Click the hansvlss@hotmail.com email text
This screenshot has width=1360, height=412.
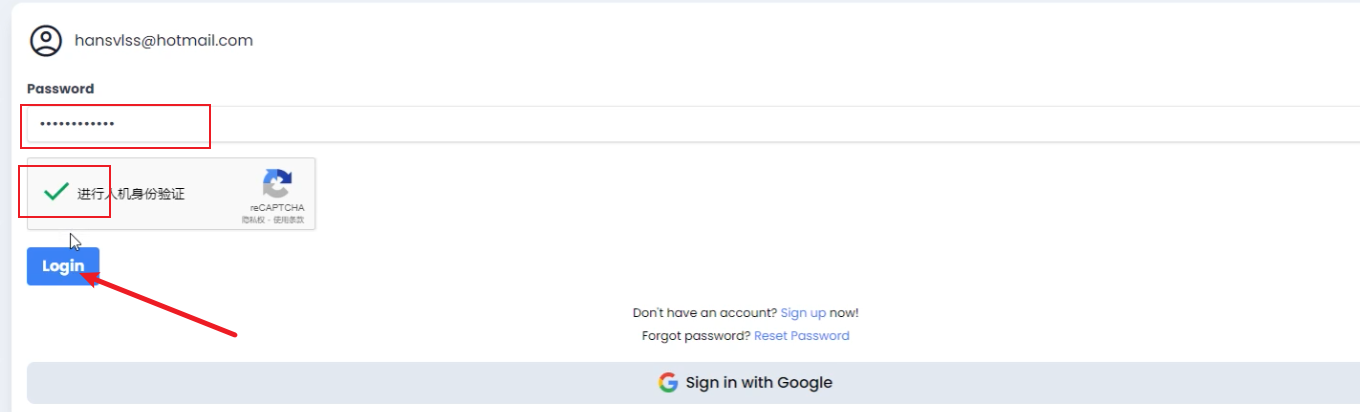[163, 41]
